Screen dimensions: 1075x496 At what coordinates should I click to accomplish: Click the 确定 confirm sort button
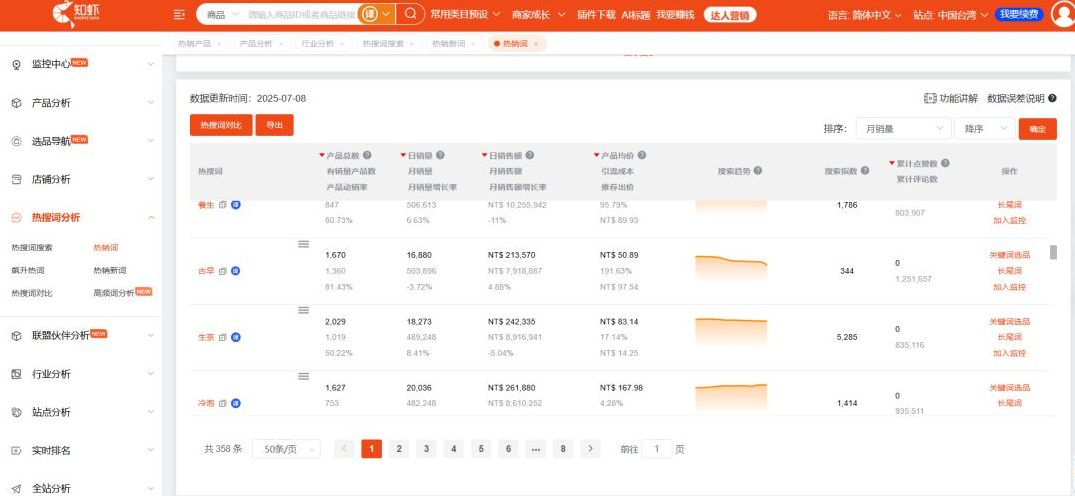click(1037, 129)
